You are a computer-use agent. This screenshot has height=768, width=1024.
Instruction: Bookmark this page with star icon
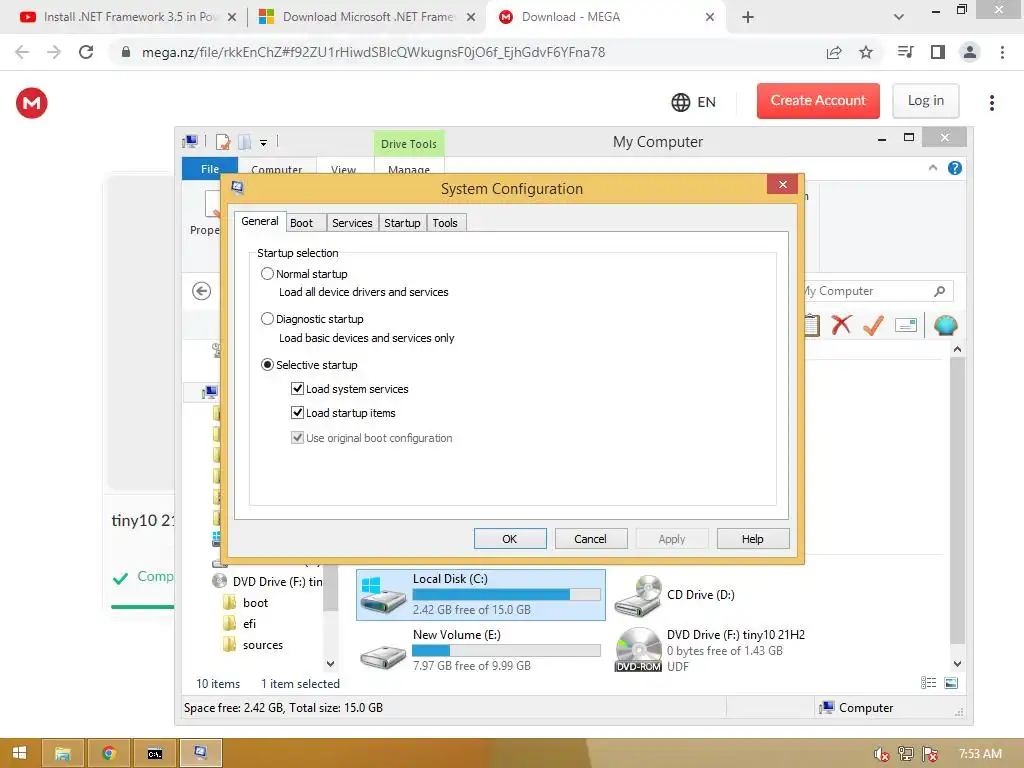coord(866,52)
